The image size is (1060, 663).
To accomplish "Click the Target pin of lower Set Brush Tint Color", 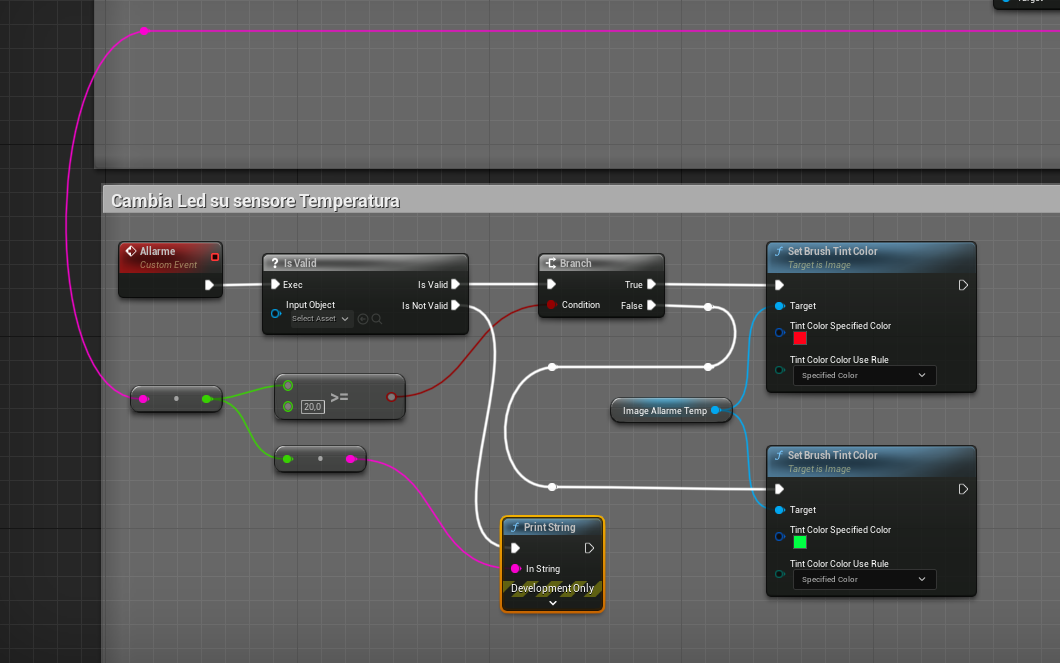I will [x=779, y=510].
